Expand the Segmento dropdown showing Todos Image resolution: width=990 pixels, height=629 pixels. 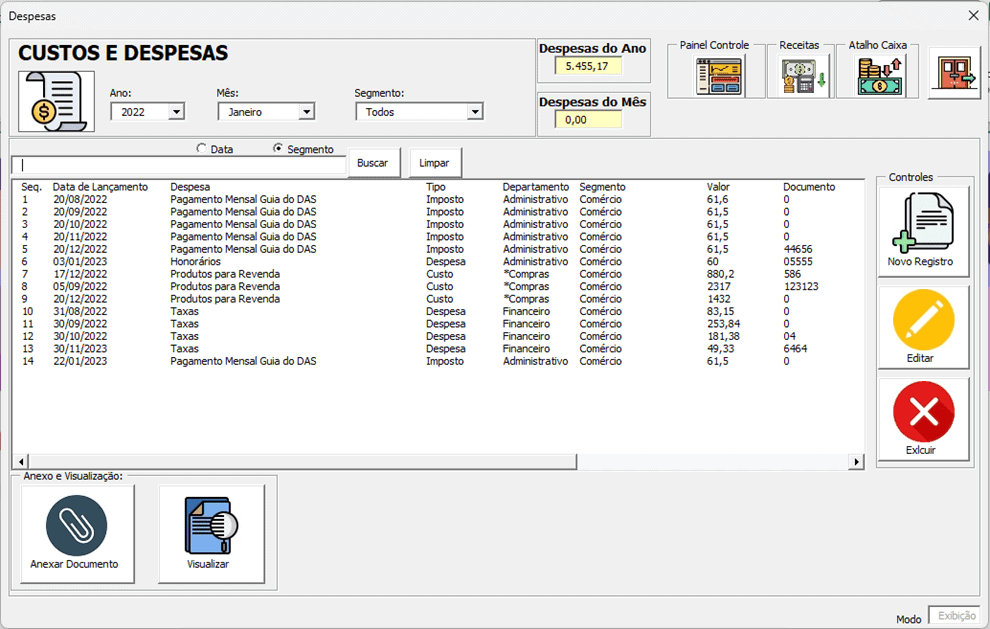pos(475,112)
